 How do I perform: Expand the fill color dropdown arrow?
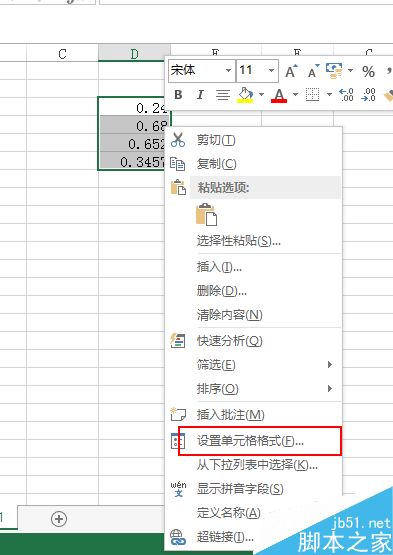coord(262,95)
